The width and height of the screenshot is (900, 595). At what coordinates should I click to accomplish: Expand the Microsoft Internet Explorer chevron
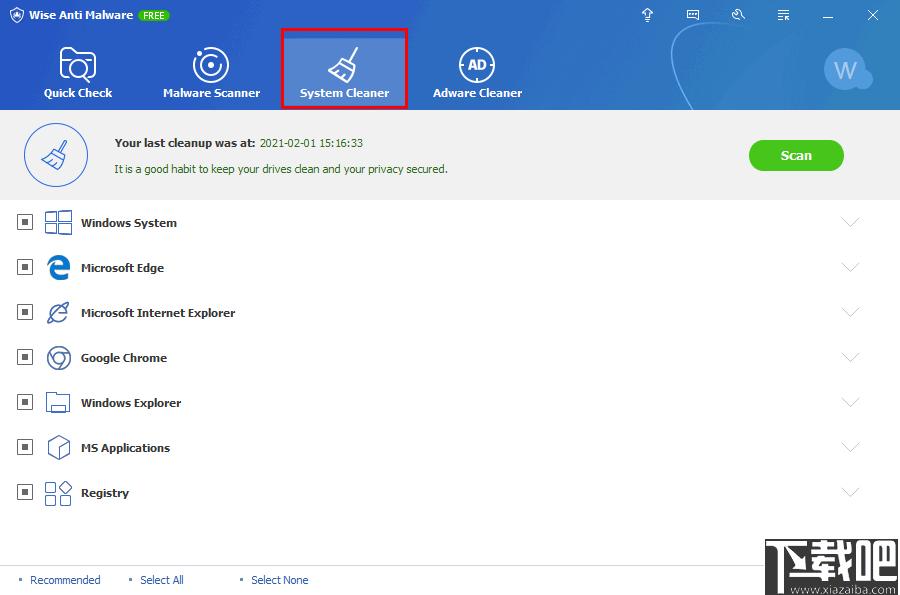[850, 312]
